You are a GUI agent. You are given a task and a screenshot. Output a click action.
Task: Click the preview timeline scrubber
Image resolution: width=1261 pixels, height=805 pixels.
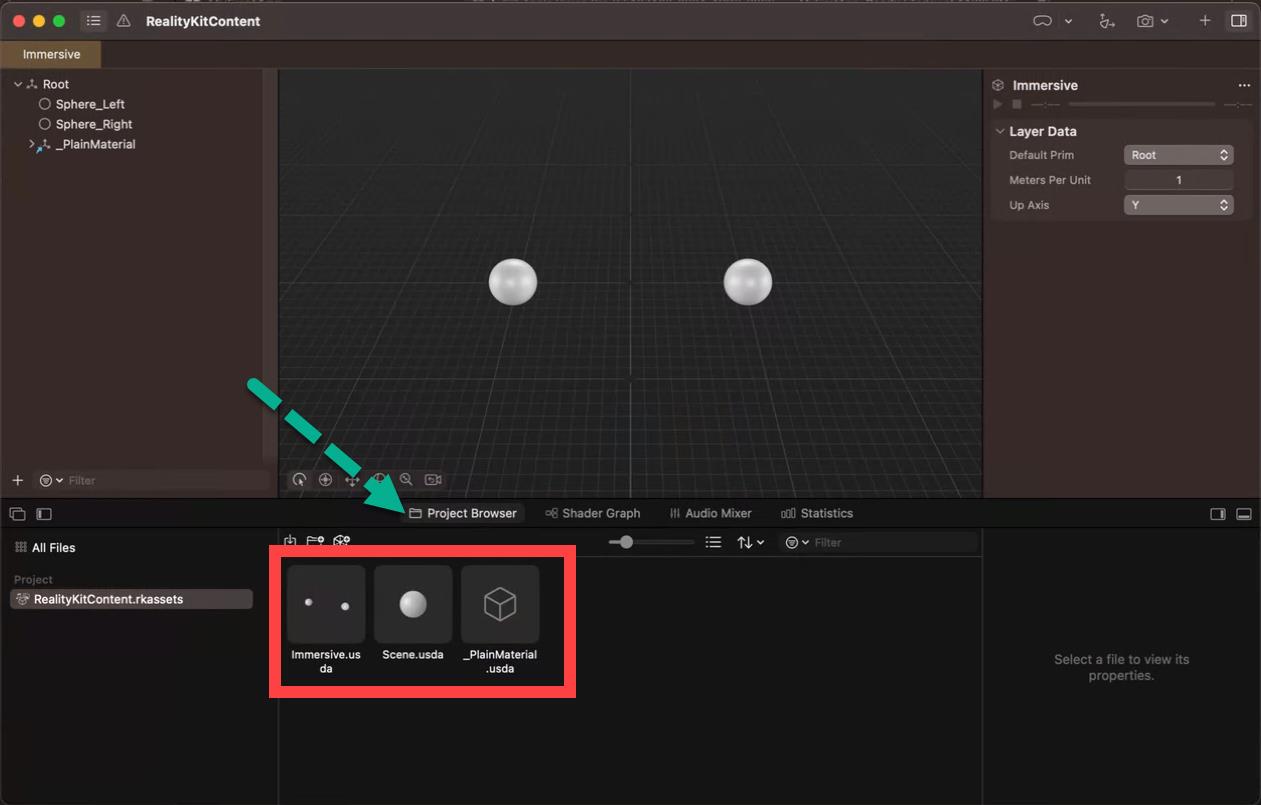point(1142,104)
